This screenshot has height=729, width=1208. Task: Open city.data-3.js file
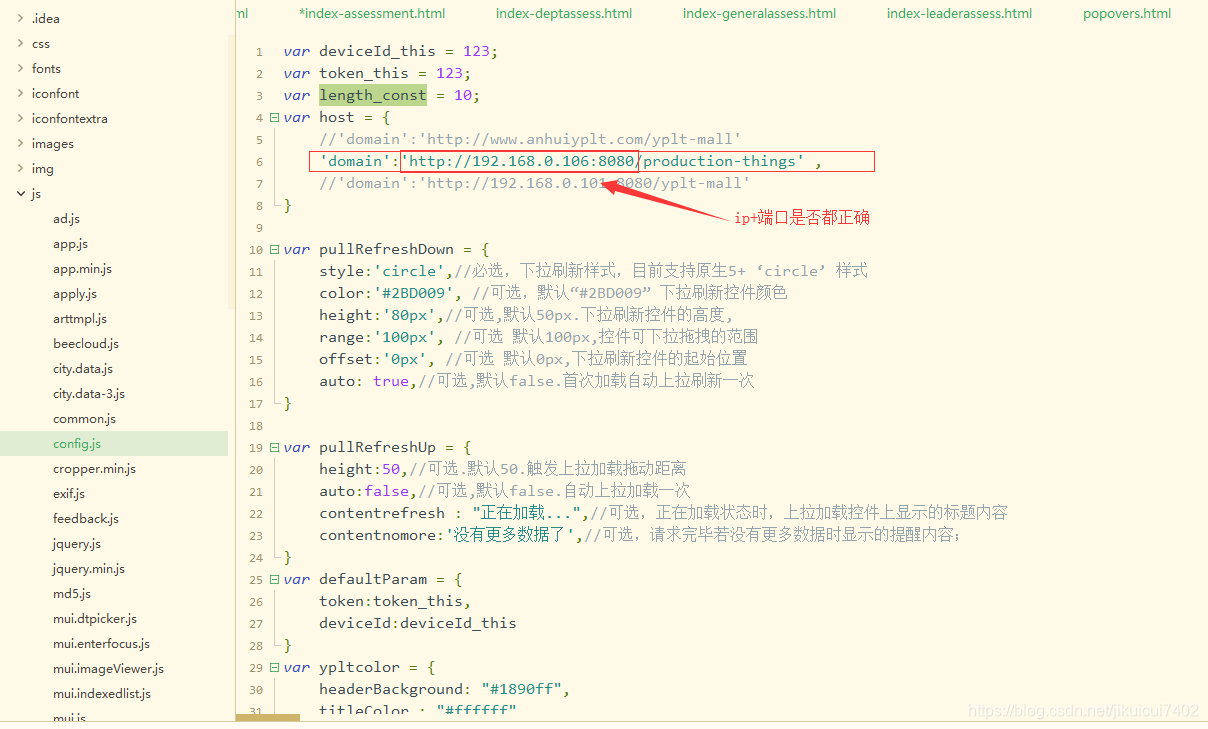click(89, 394)
